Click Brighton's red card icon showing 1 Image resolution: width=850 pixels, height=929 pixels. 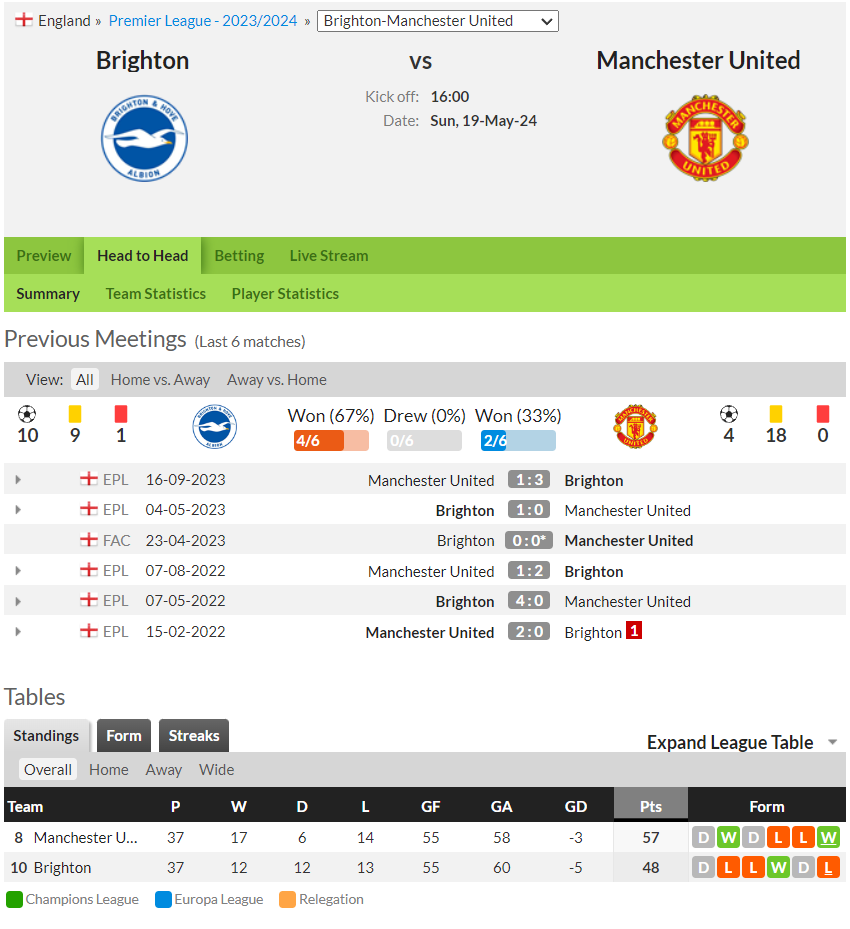pyautogui.click(x=121, y=414)
